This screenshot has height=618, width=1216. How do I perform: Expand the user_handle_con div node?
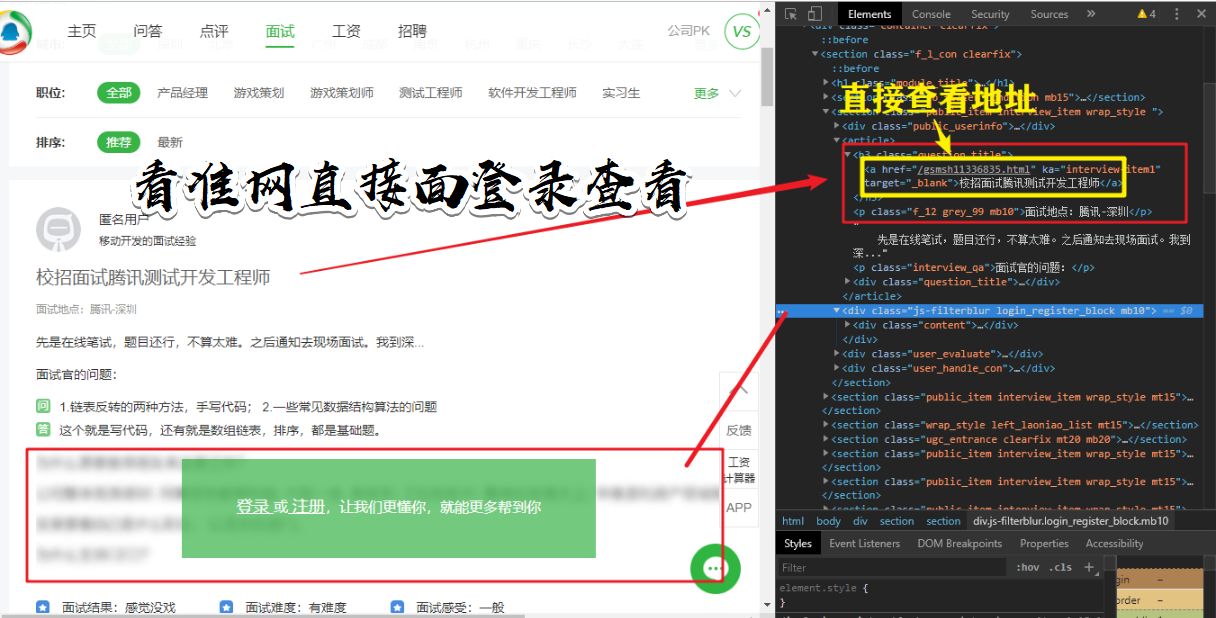tap(838, 368)
